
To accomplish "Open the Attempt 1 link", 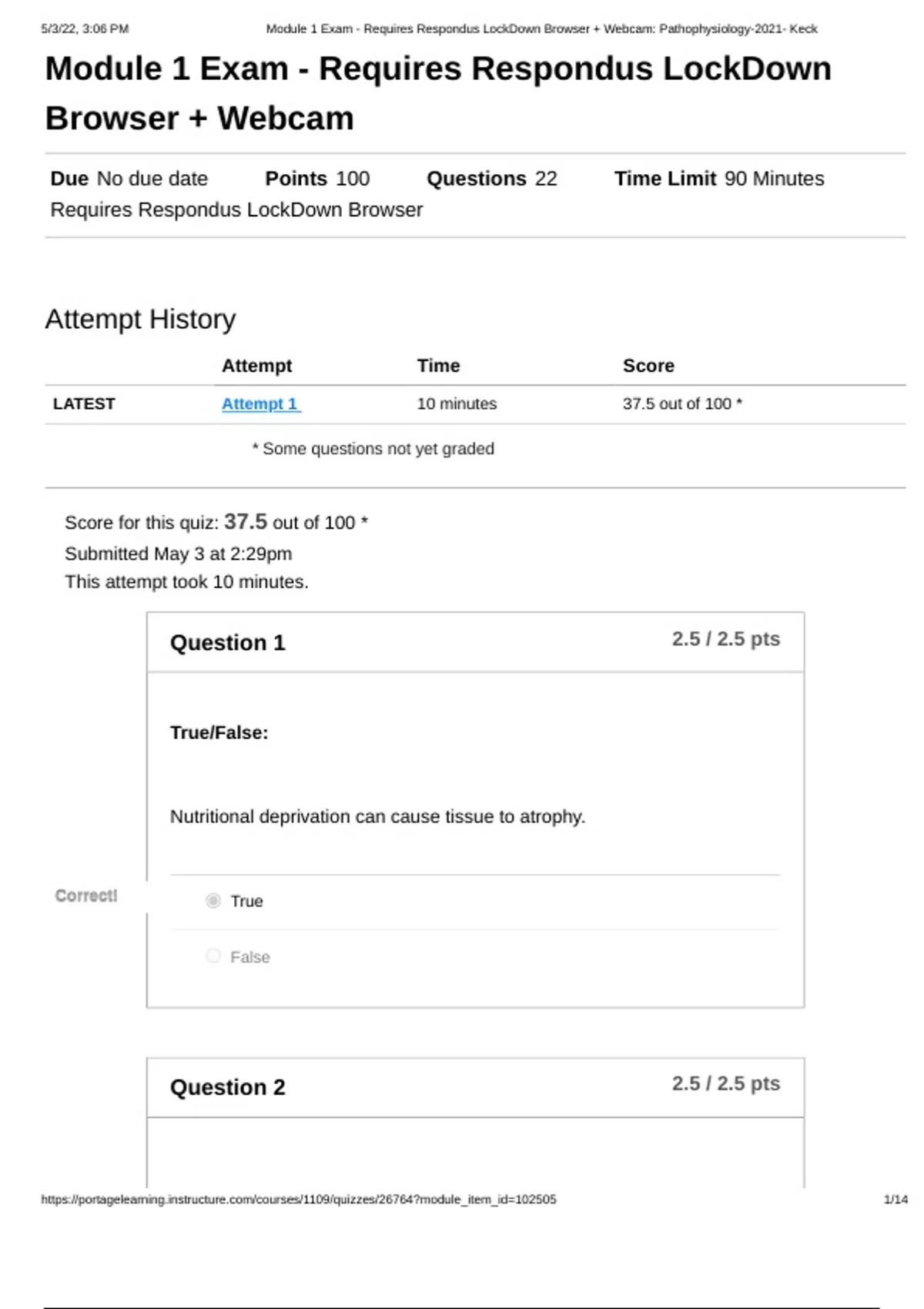I will 260,404.
